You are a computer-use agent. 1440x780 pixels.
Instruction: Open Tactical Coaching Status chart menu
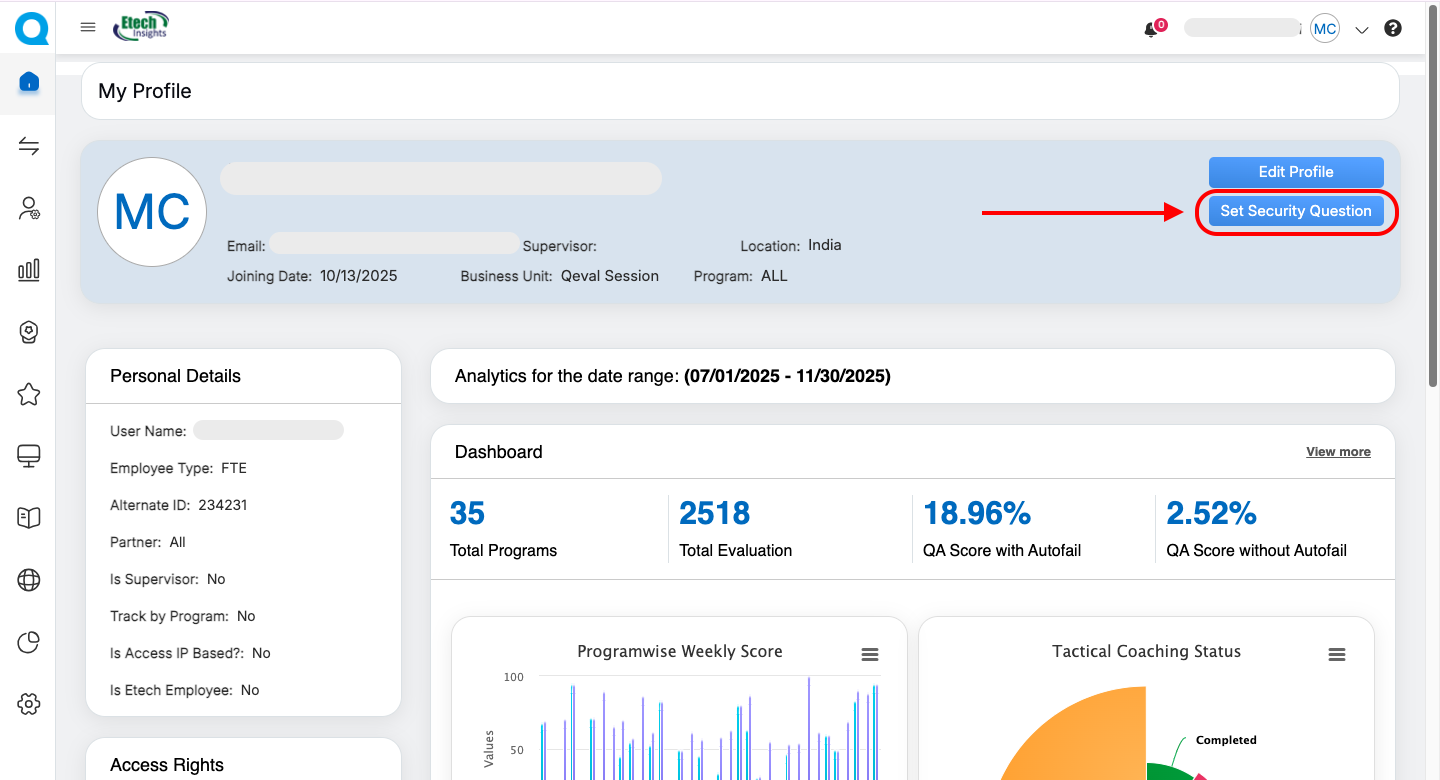[x=1336, y=654]
